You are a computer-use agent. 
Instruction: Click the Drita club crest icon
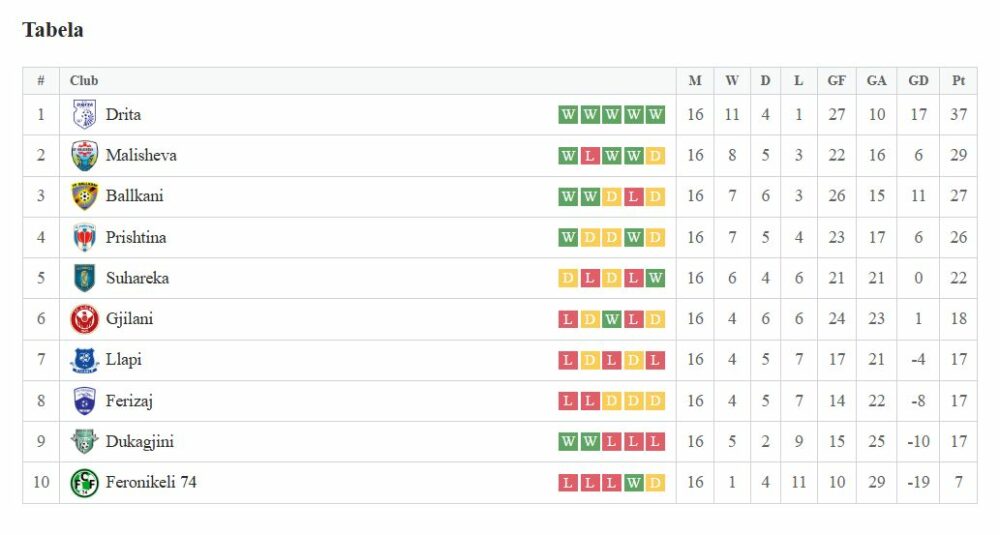[x=84, y=115]
